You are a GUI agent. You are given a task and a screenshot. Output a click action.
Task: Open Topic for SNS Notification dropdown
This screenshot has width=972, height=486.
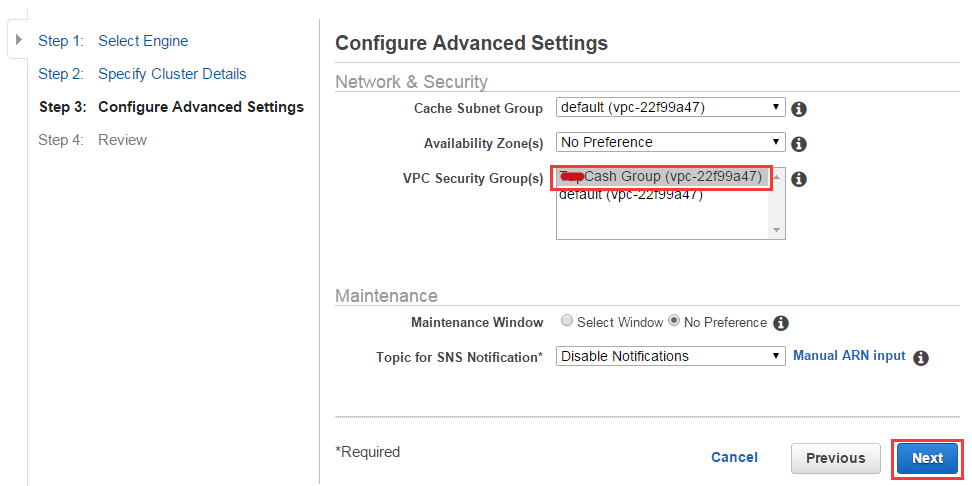pos(671,356)
